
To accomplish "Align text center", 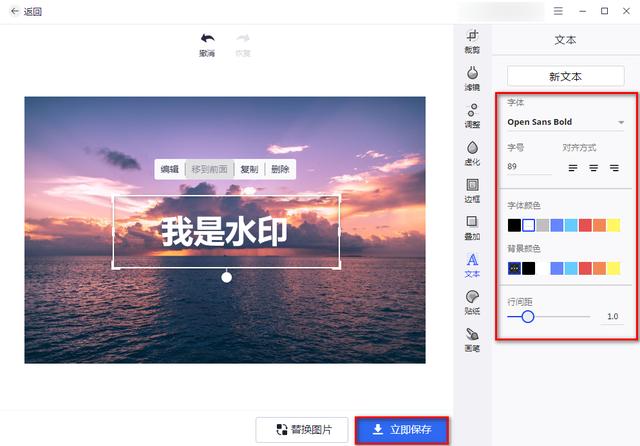I will (x=593, y=168).
